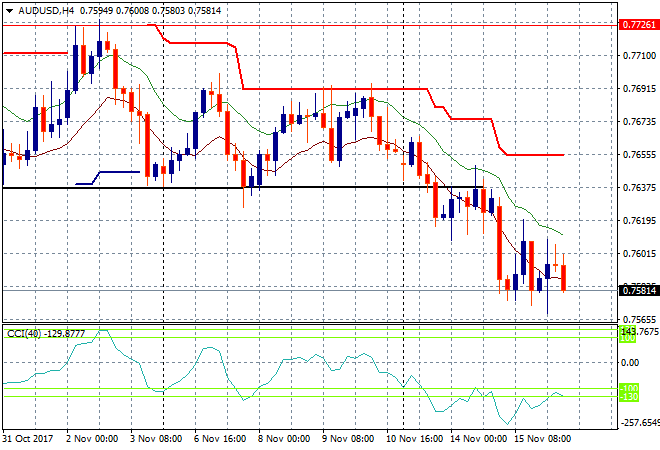Click the 9 Nov 08:00 time label
Image resolution: width=660 pixels, height=450 pixels.
tap(348, 439)
